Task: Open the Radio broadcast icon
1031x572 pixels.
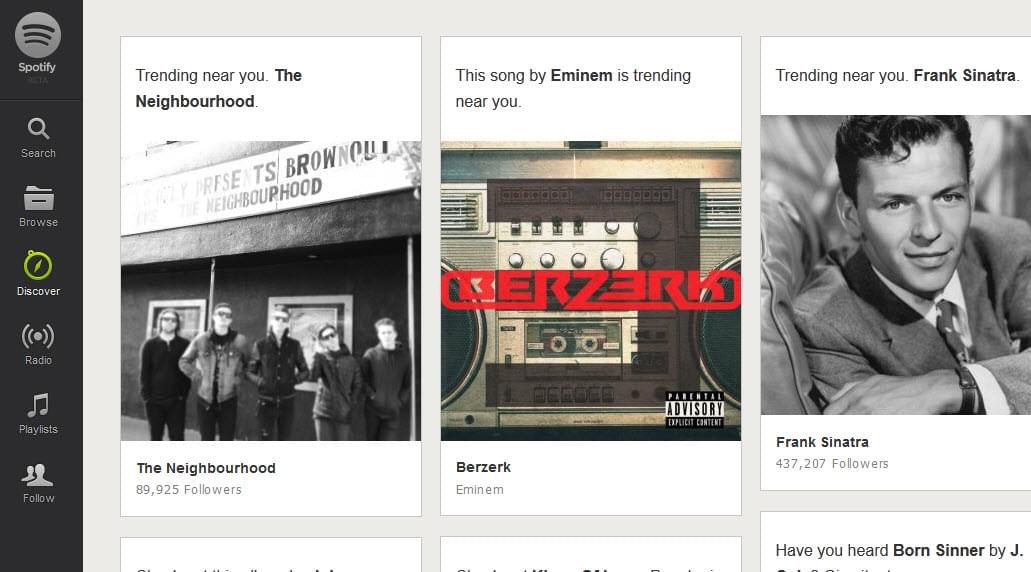Action: [x=38, y=336]
